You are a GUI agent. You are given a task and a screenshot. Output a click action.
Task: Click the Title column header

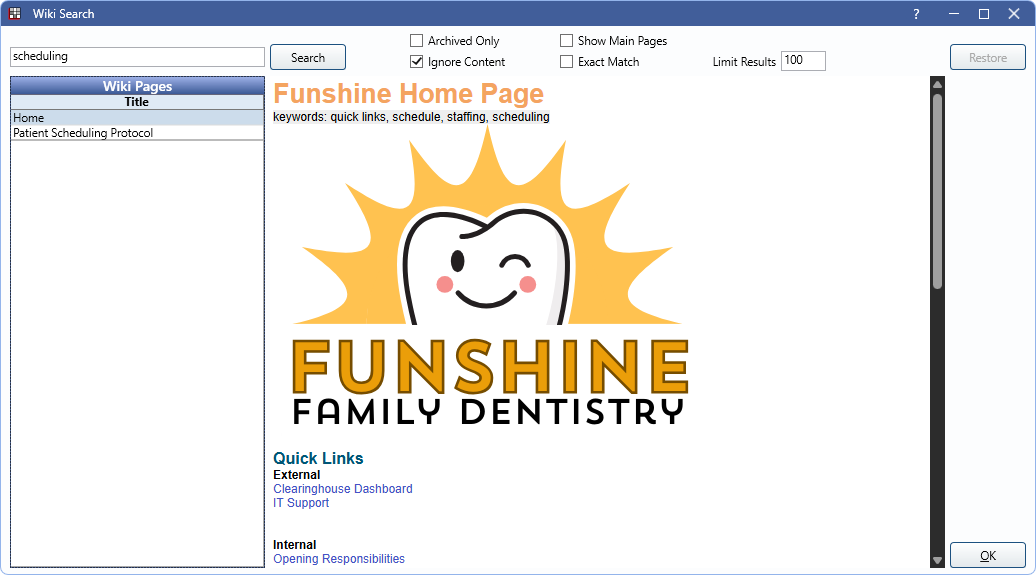click(x=137, y=102)
